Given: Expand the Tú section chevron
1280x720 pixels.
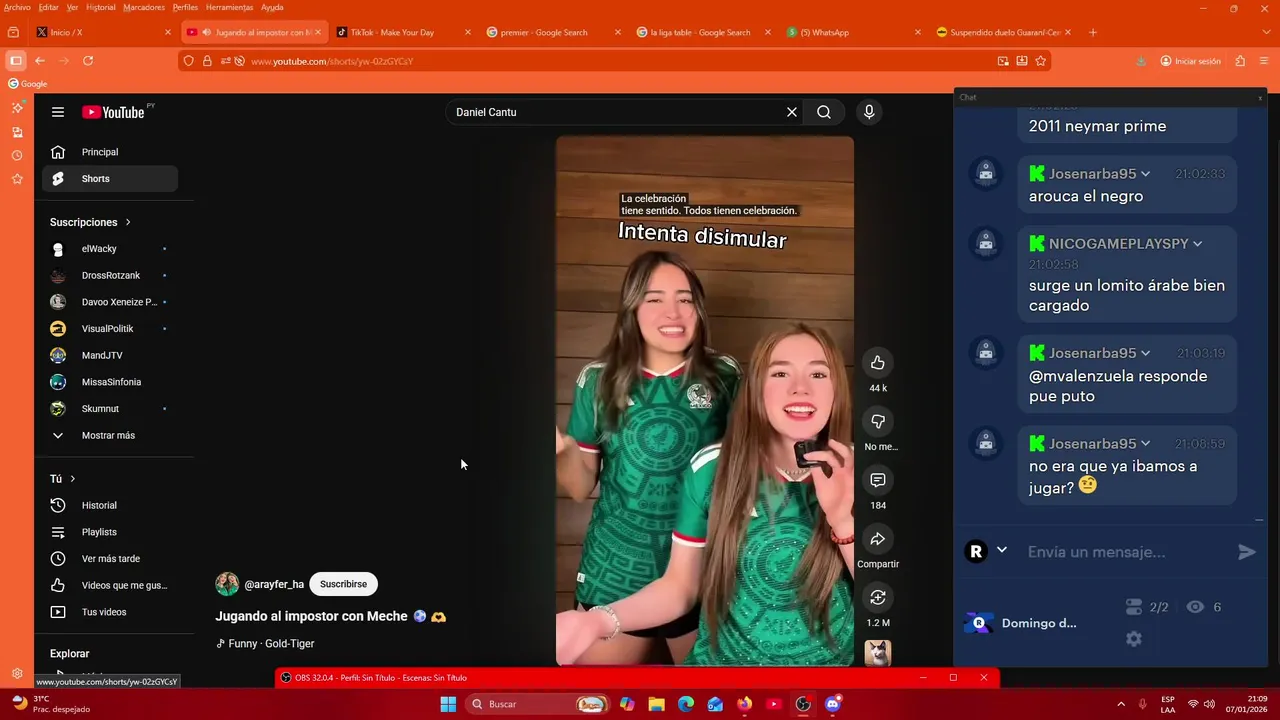Looking at the screenshot, I should click(x=72, y=479).
